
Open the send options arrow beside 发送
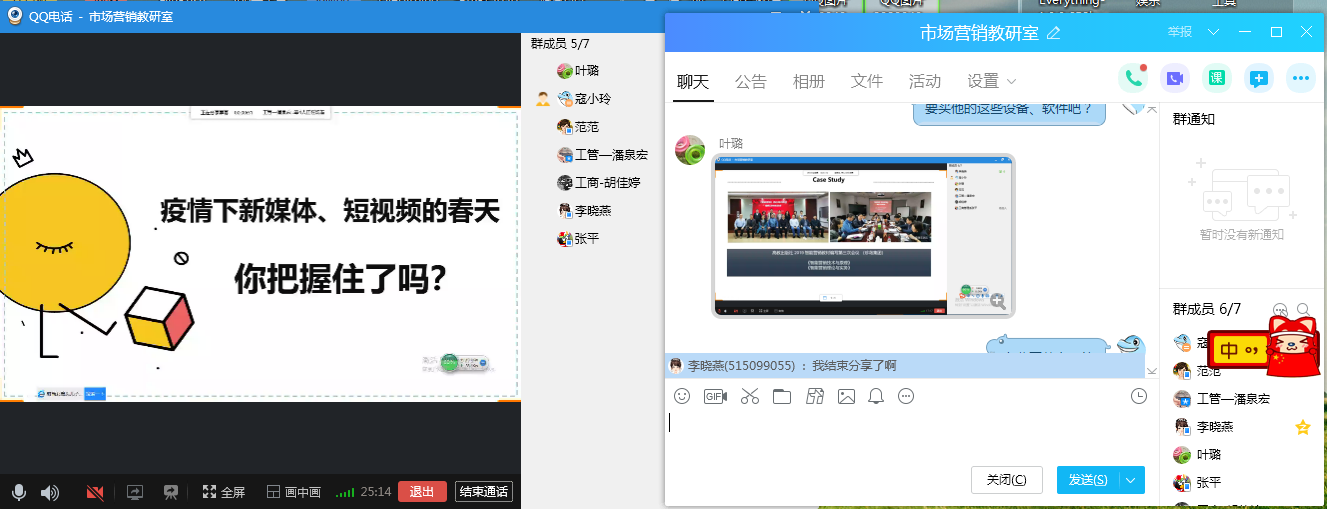coord(1132,480)
